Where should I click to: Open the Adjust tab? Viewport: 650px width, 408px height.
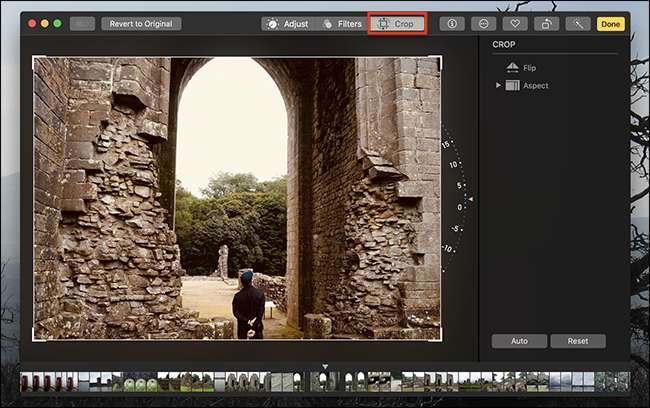pyautogui.click(x=285, y=23)
